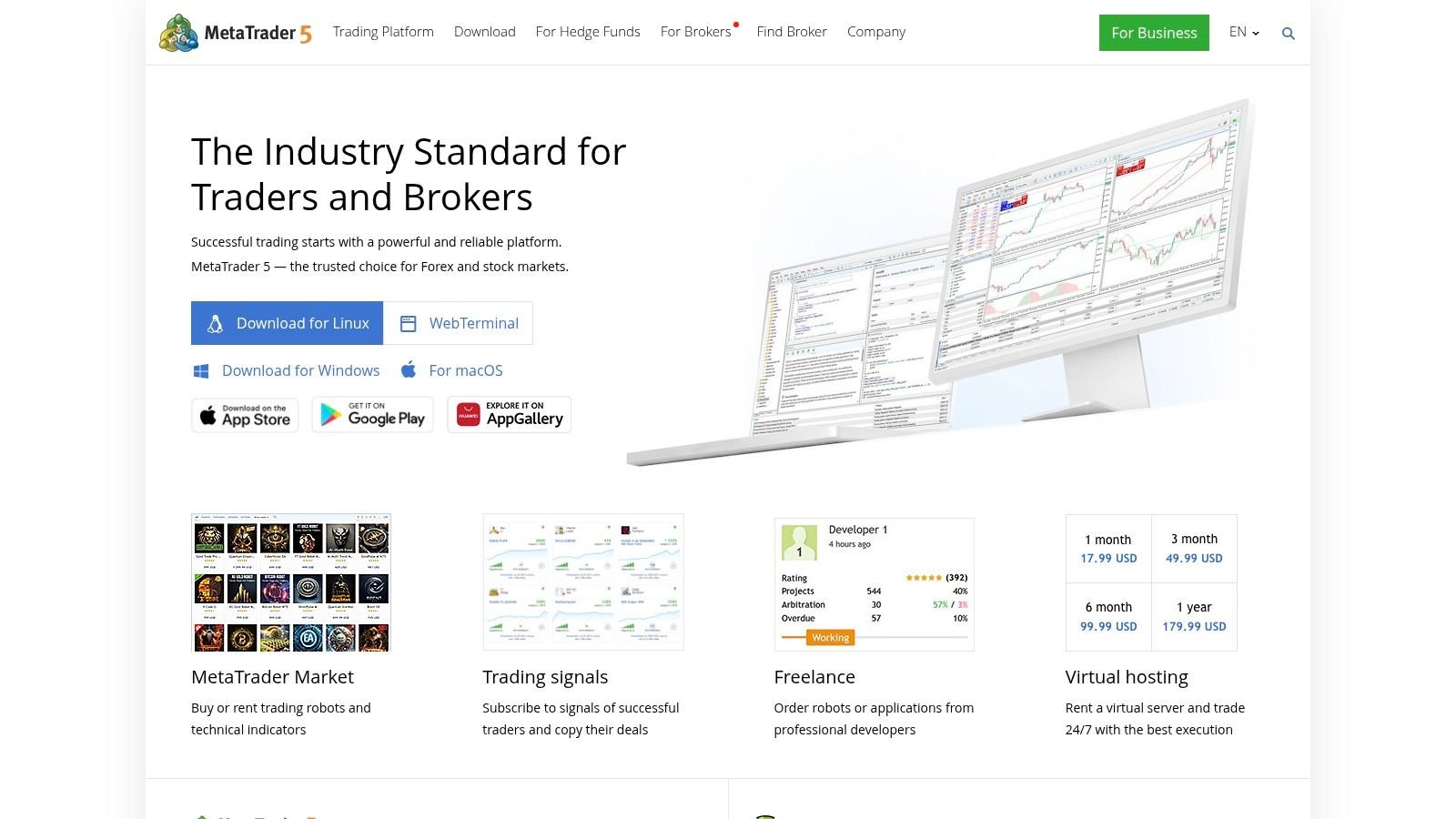The height and width of the screenshot is (819, 1456).
Task: Click the five-star rating (392)
Action: tap(936, 578)
